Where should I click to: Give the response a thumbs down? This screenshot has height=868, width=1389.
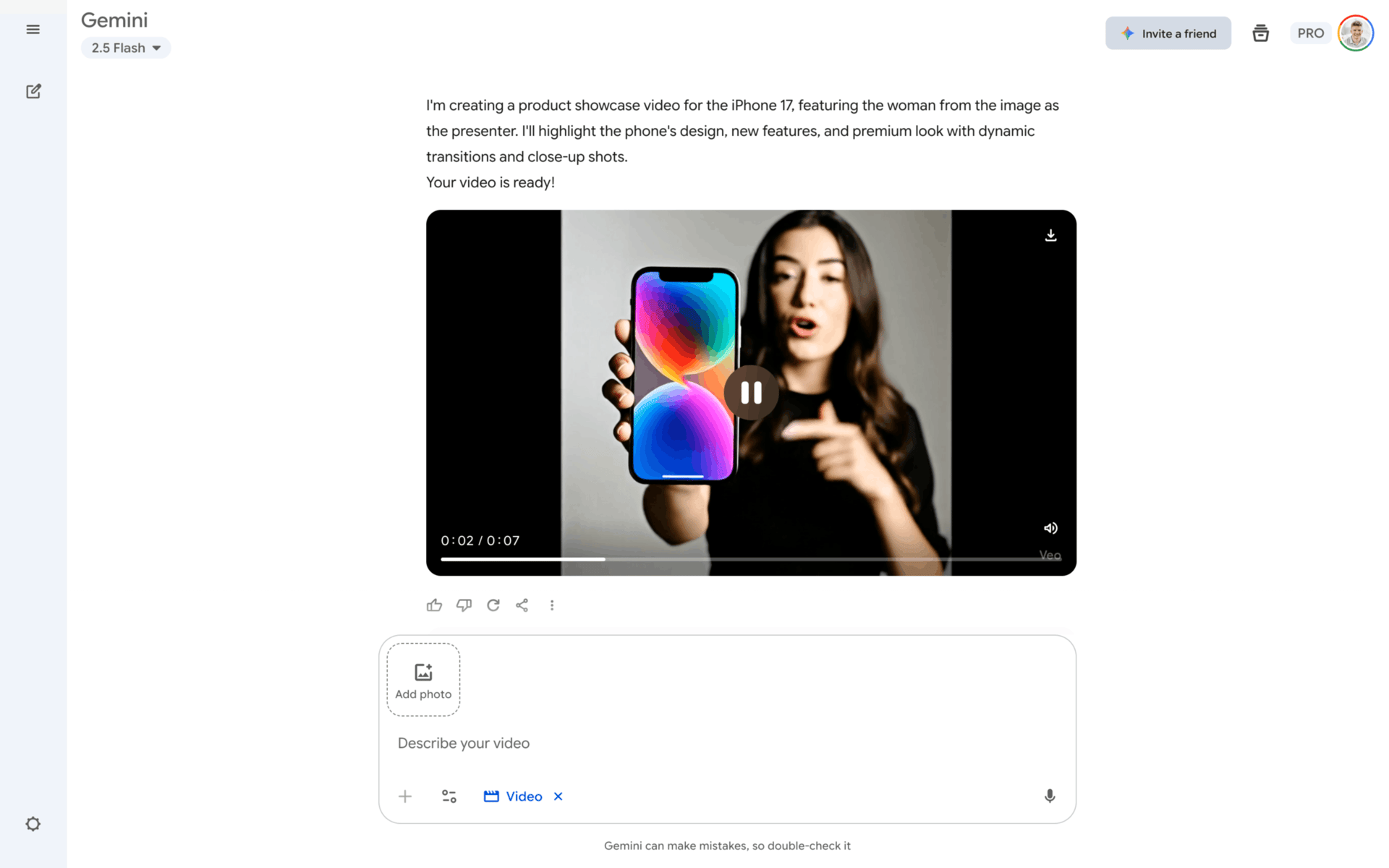464,605
